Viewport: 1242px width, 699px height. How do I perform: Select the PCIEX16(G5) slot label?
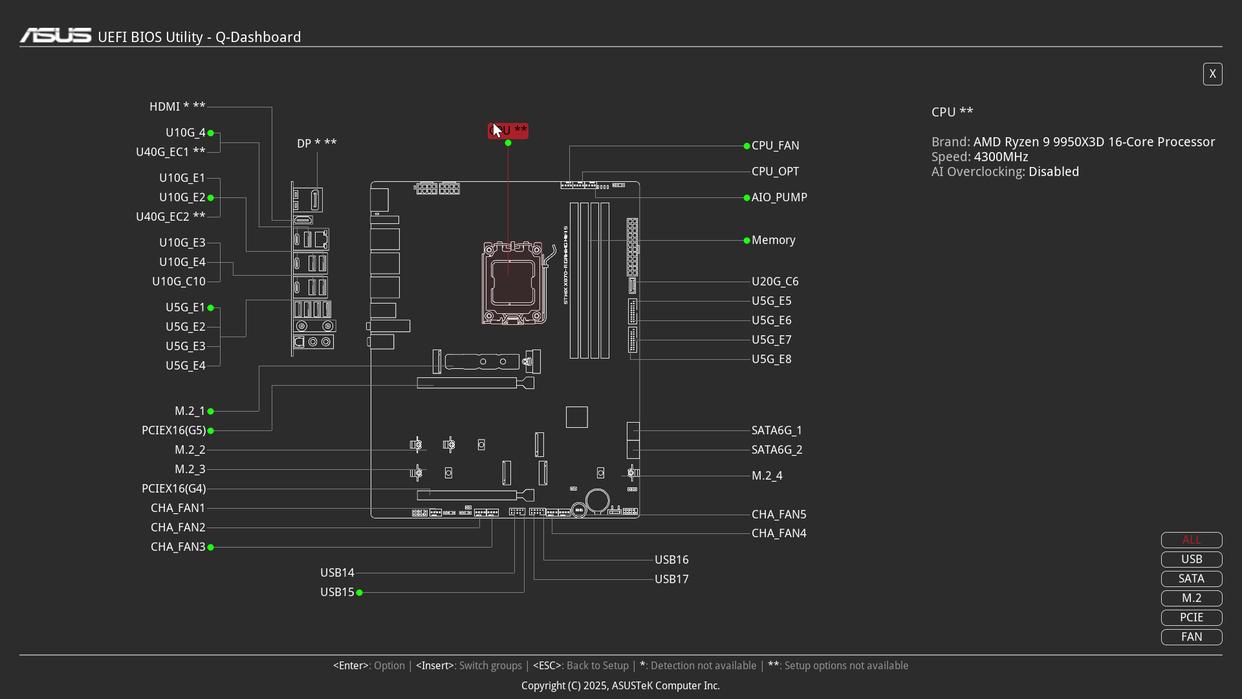pos(174,431)
